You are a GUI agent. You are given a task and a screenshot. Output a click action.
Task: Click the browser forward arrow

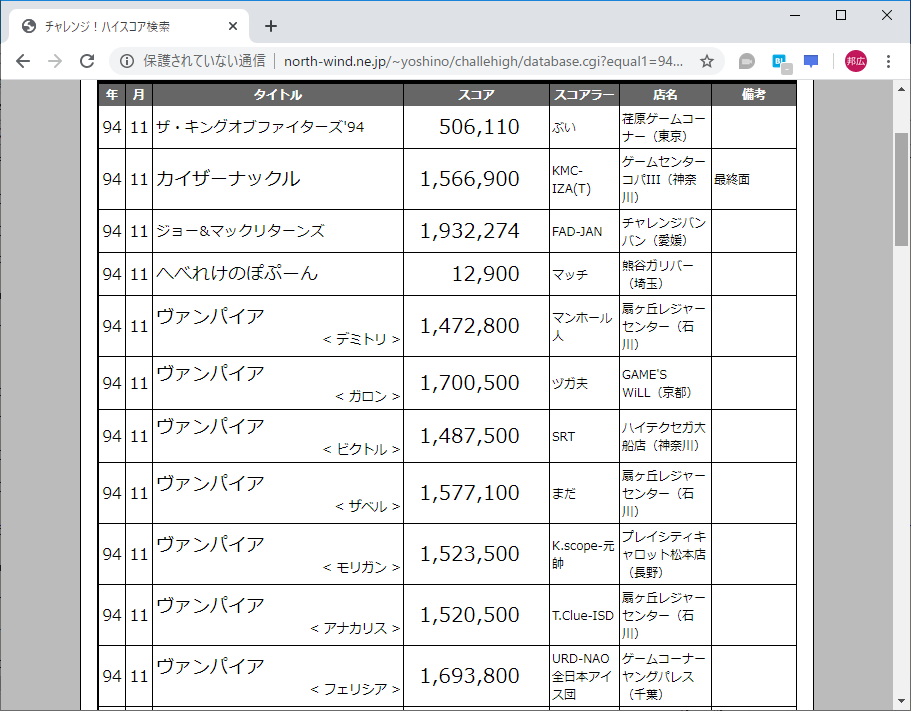click(55, 60)
